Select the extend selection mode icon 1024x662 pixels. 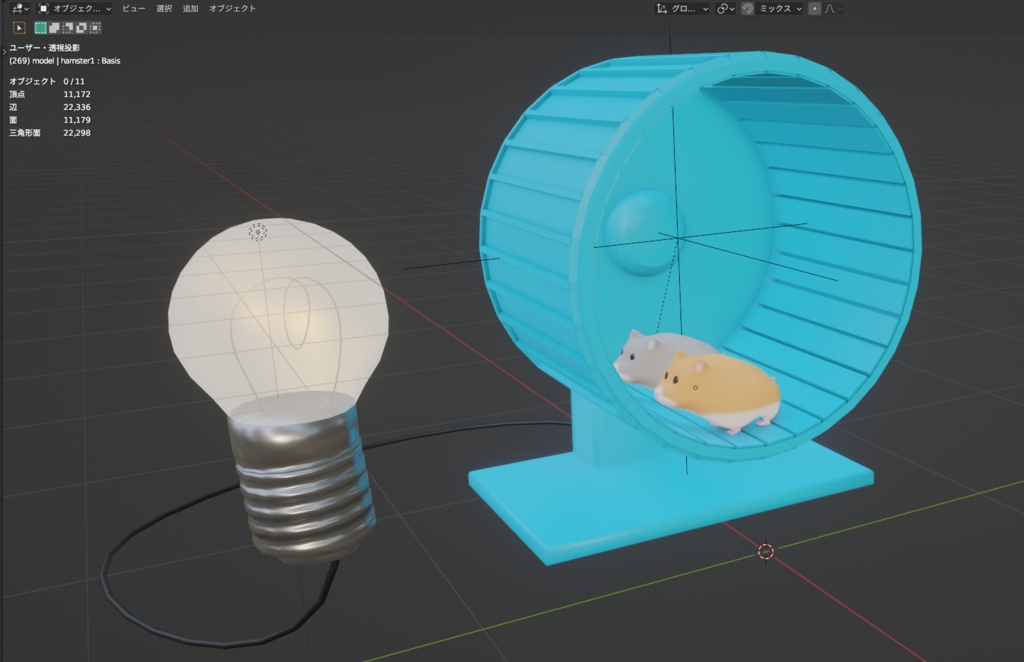click(52, 27)
